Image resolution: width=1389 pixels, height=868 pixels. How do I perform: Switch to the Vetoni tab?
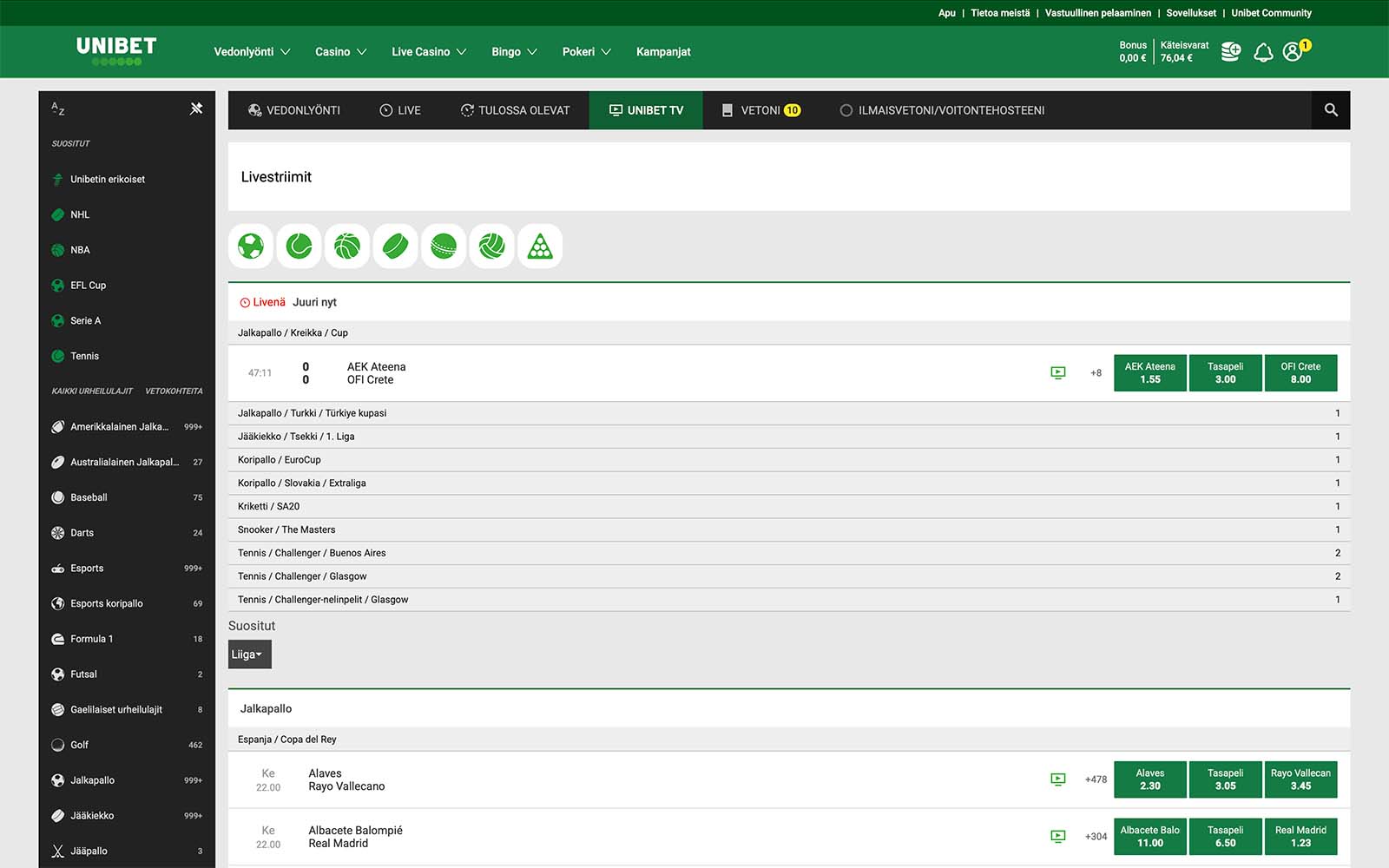760,110
